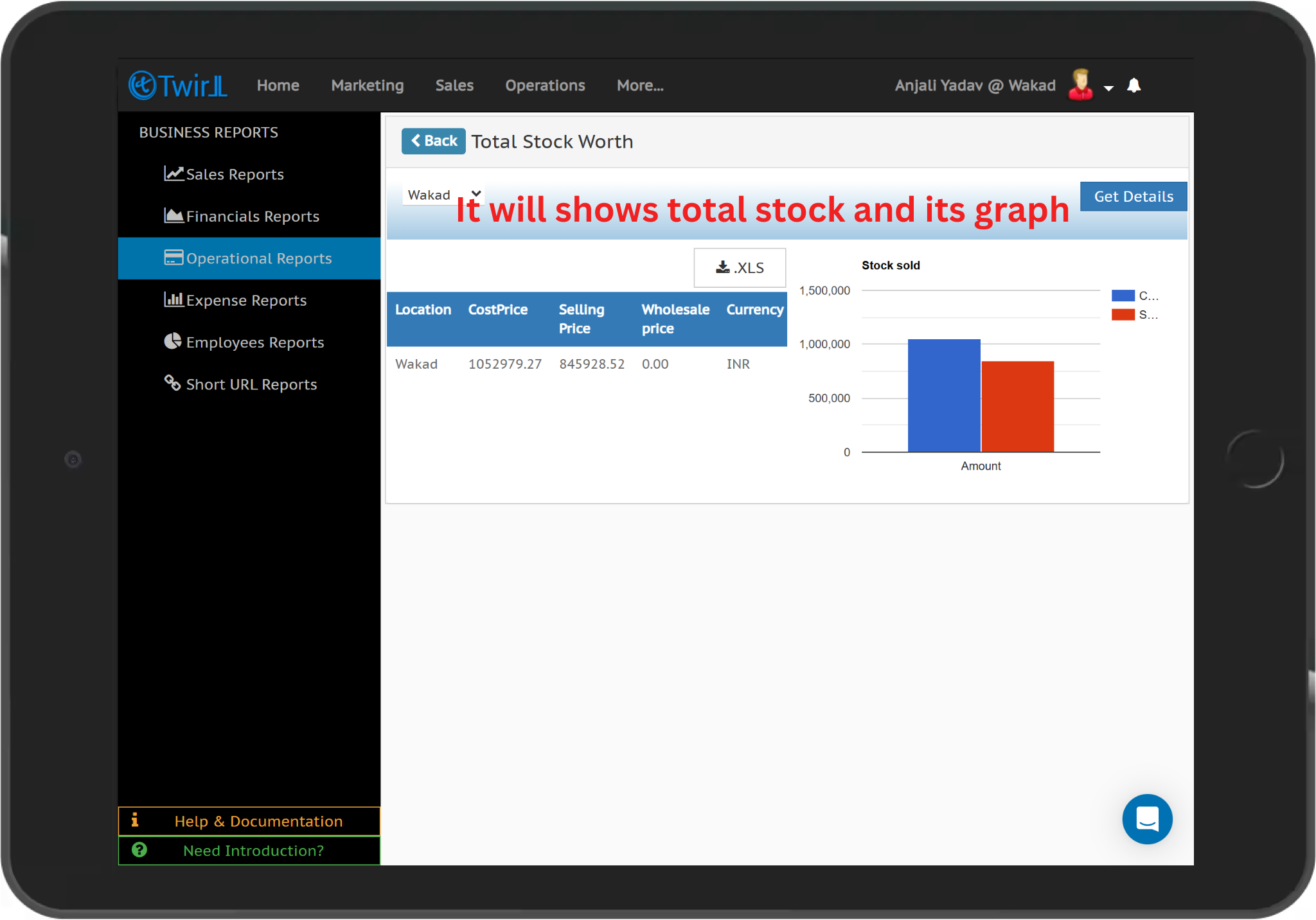Click the blue legend color swatch
This screenshot has height=920, width=1316.
coord(1123,296)
